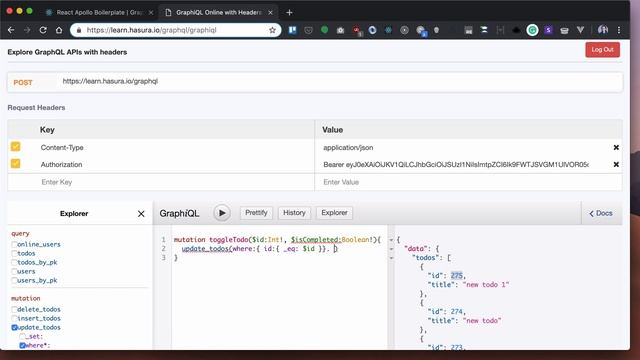Click the React devtools extension icon

(388, 30)
